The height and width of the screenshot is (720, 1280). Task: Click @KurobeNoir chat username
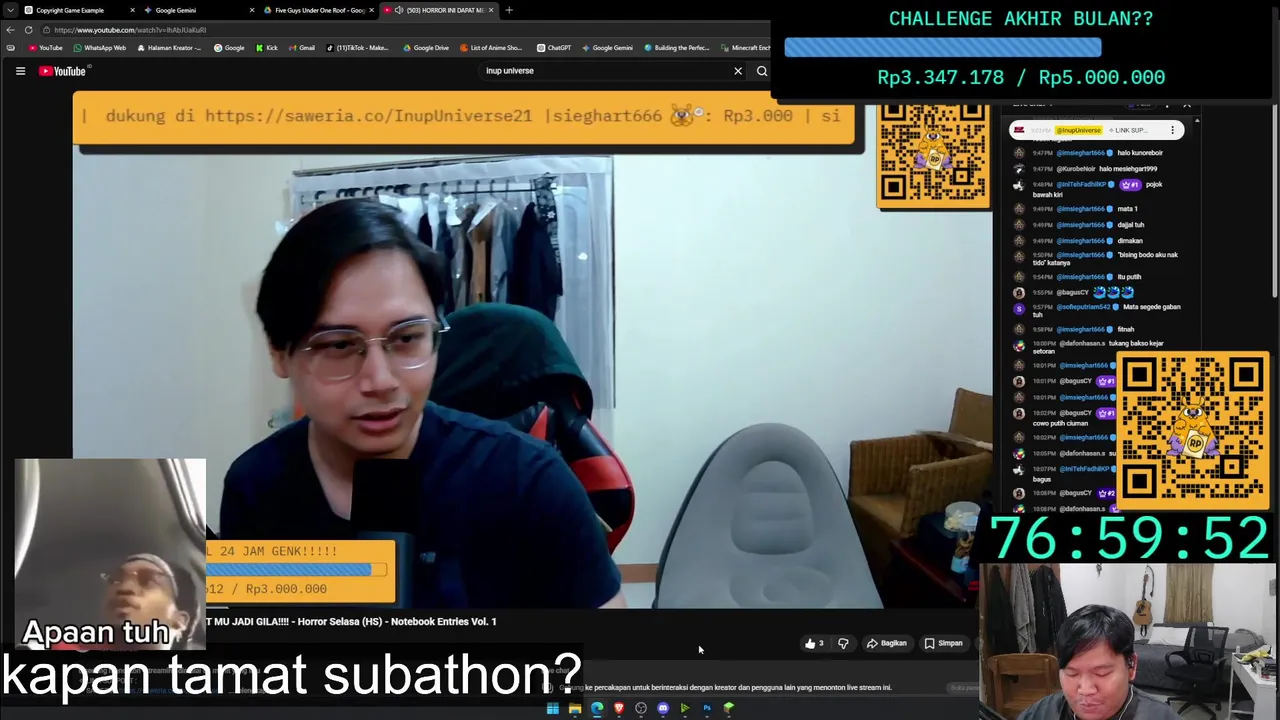1076,169
